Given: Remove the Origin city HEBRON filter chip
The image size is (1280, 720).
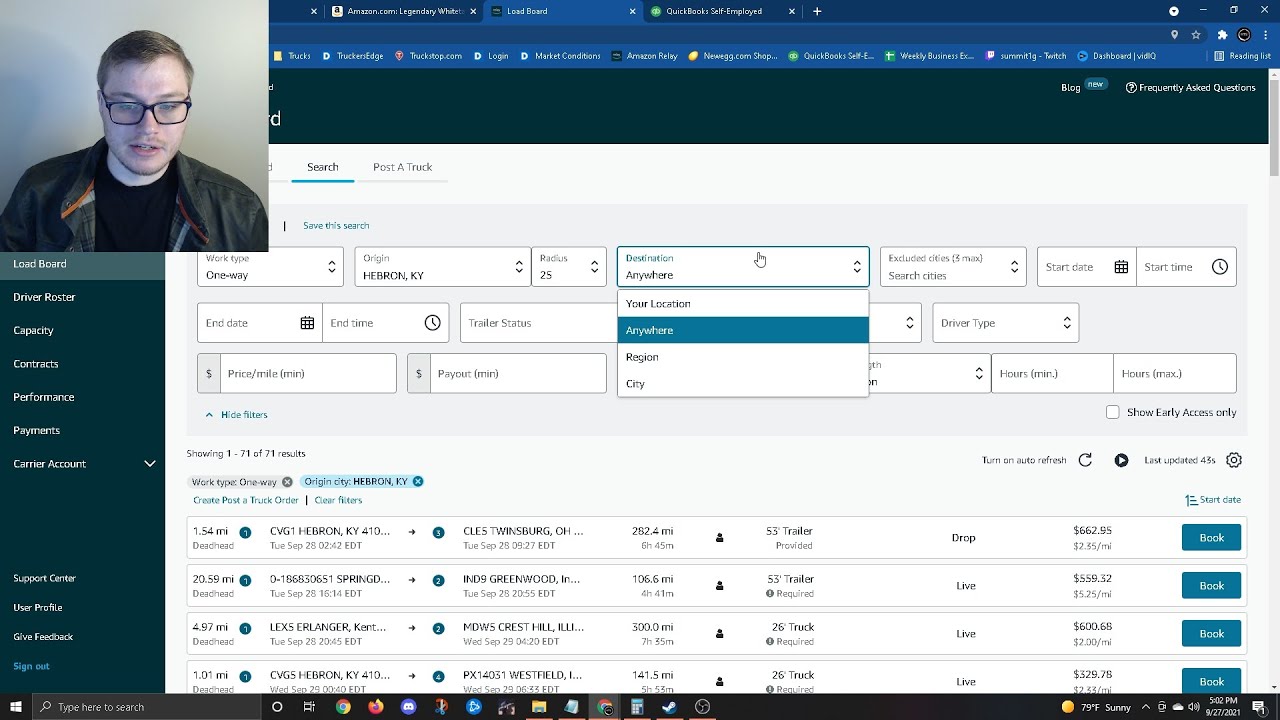Looking at the screenshot, I should 418,482.
